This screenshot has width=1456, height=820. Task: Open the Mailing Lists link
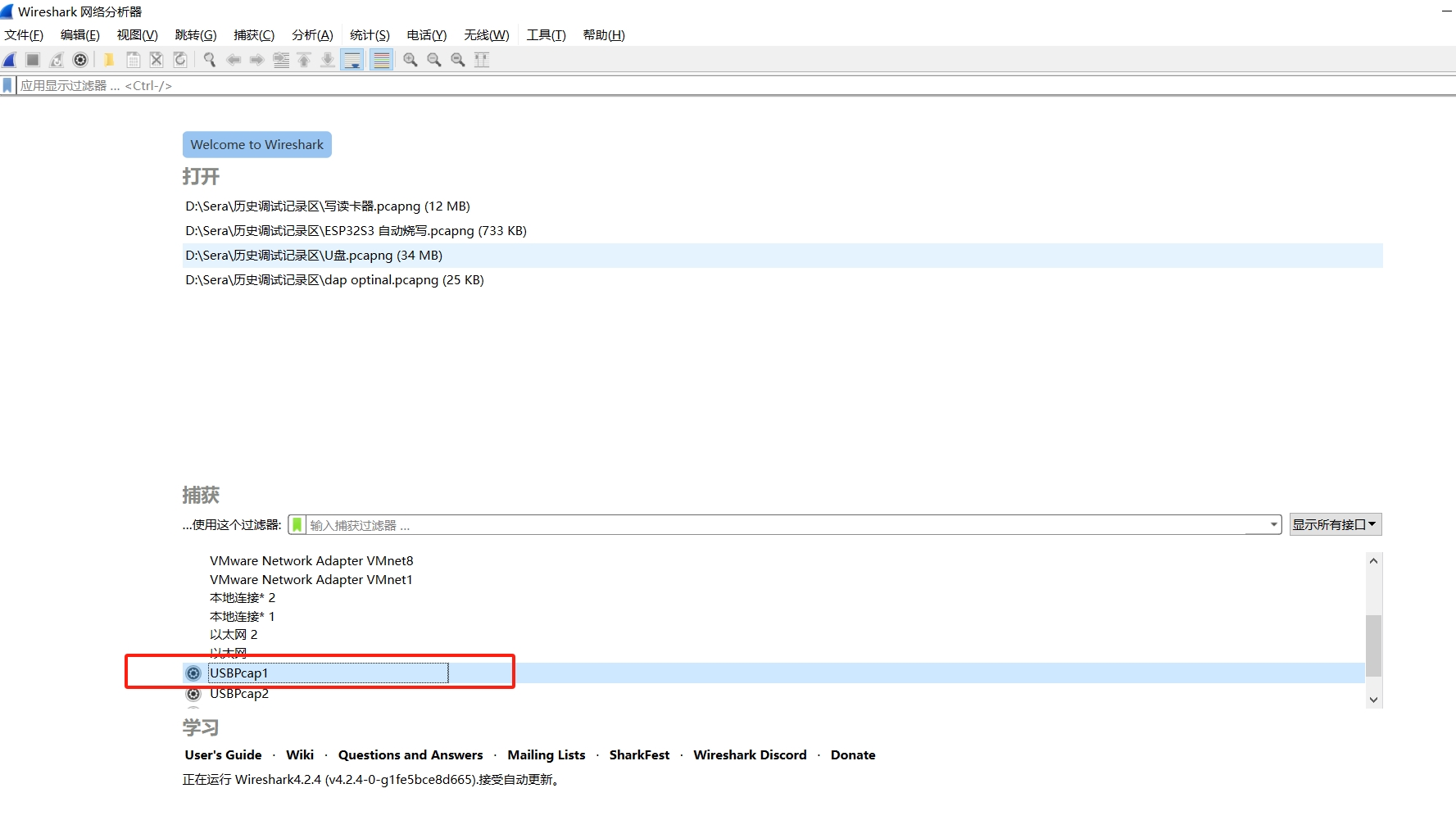coord(547,755)
